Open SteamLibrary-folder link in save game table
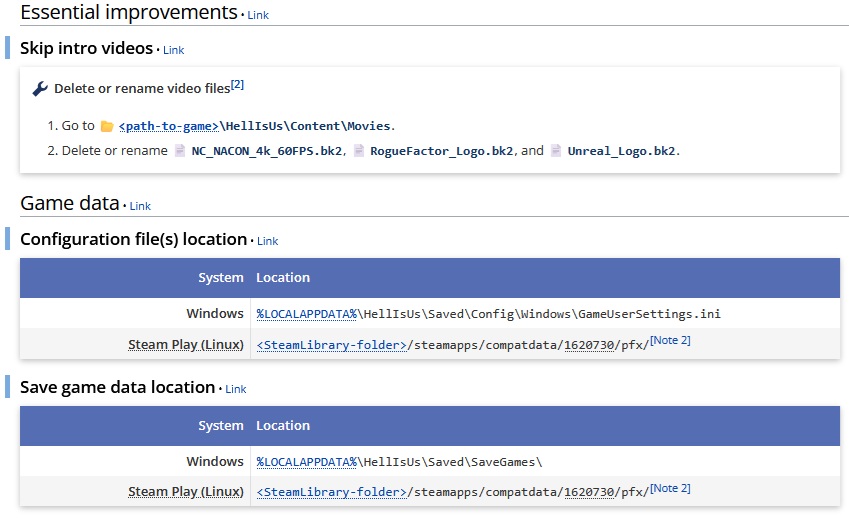Image resolution: width=849 pixels, height=519 pixels. [x=332, y=493]
